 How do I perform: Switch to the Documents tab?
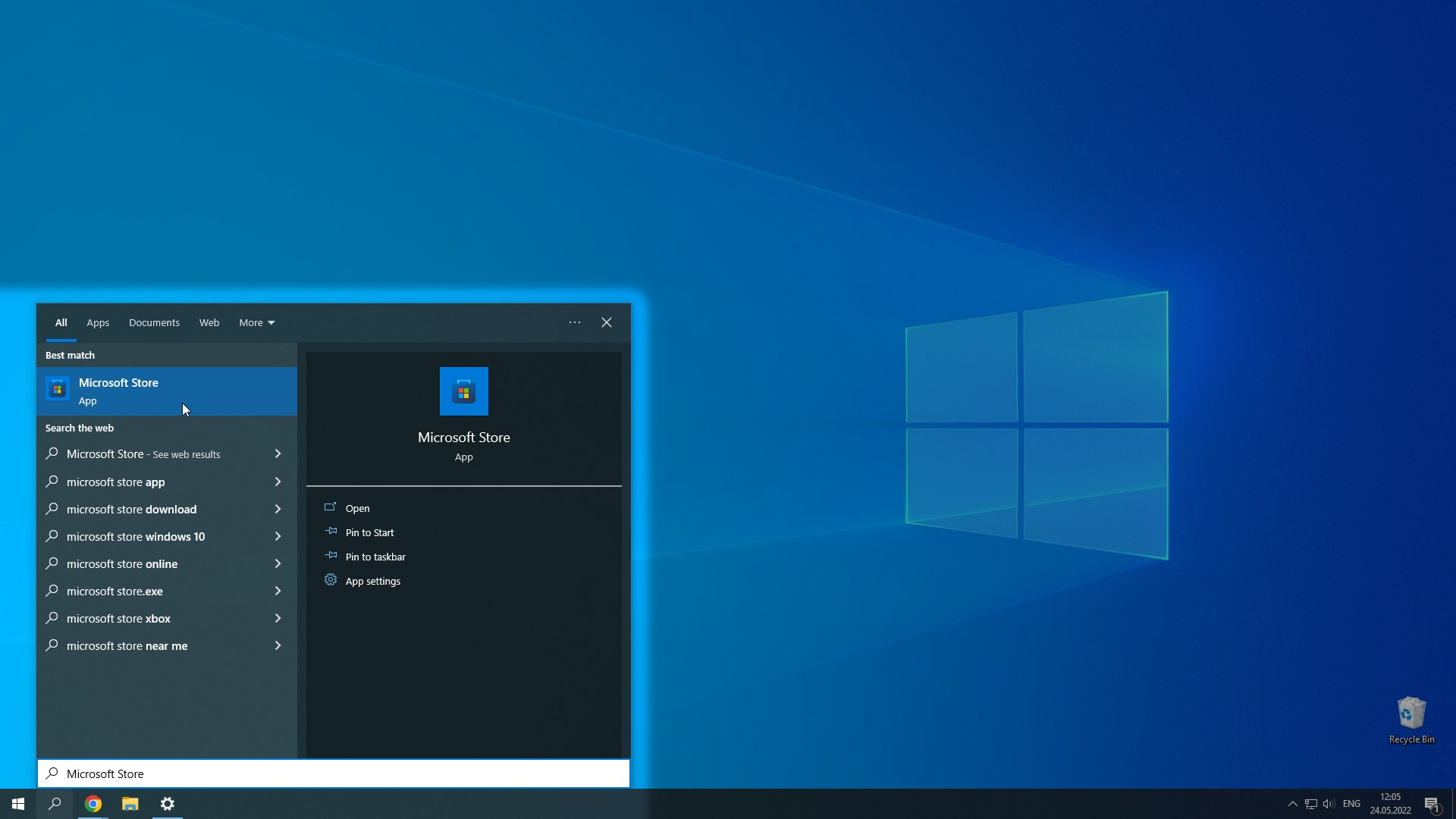coord(154,322)
